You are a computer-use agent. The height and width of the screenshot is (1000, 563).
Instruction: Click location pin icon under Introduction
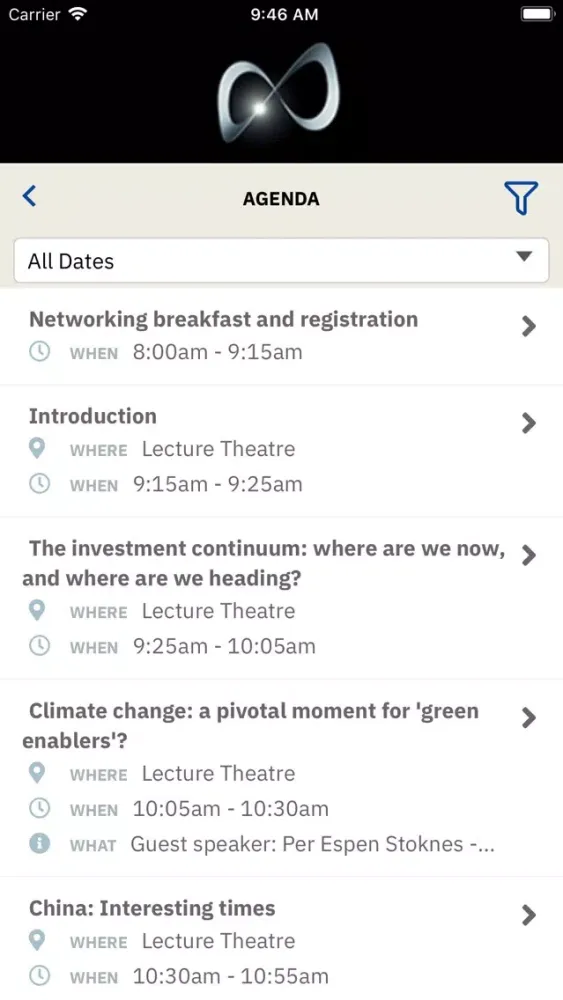(x=38, y=449)
